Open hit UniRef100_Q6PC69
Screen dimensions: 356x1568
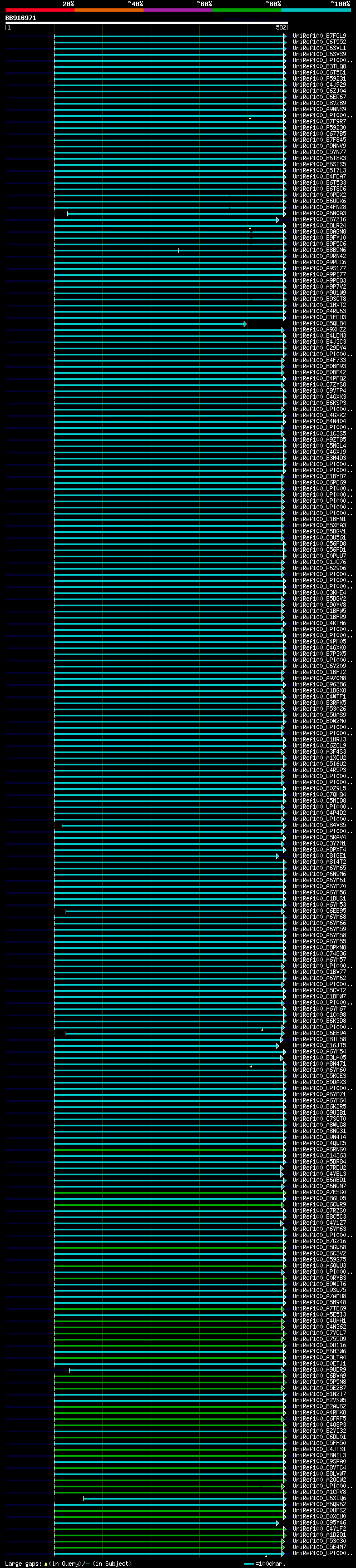[x=319, y=483]
